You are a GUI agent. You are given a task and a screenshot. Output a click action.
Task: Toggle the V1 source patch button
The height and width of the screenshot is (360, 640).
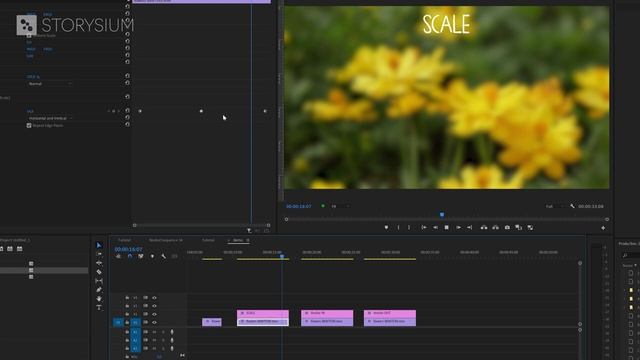(118, 322)
